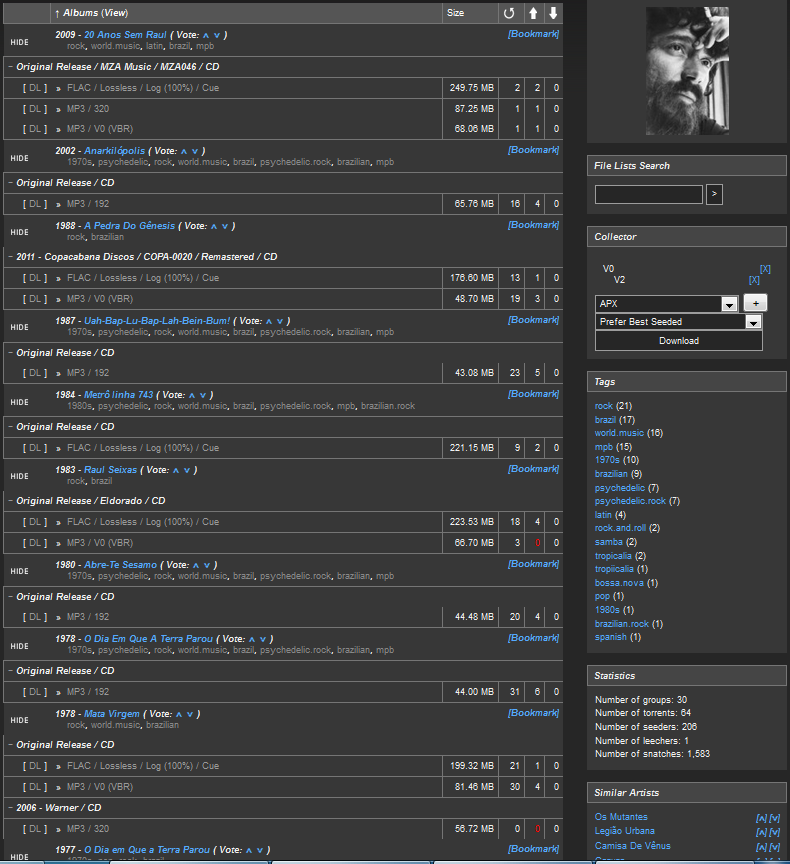Screen dimensions: 790x864
Task: Hide the 1983 Raul Seixas group
Action: click(19, 476)
